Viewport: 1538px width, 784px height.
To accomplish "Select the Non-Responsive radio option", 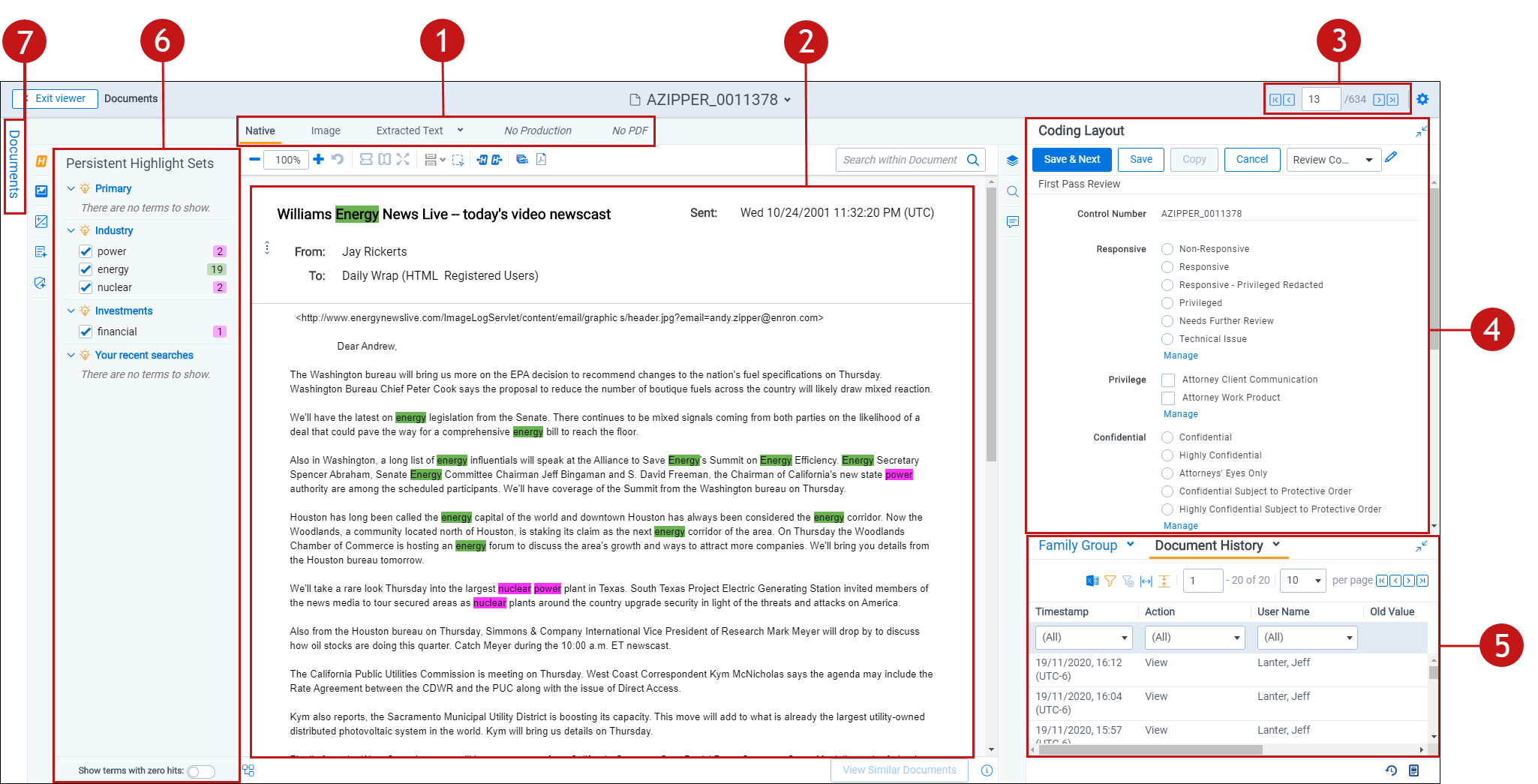I will [x=1167, y=249].
